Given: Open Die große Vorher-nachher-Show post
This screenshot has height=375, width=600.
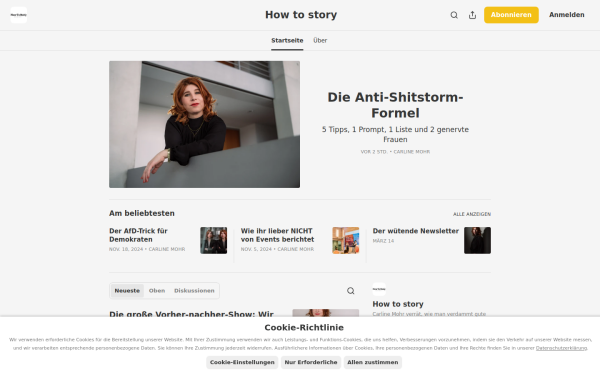Looking at the screenshot, I should [x=191, y=314].
